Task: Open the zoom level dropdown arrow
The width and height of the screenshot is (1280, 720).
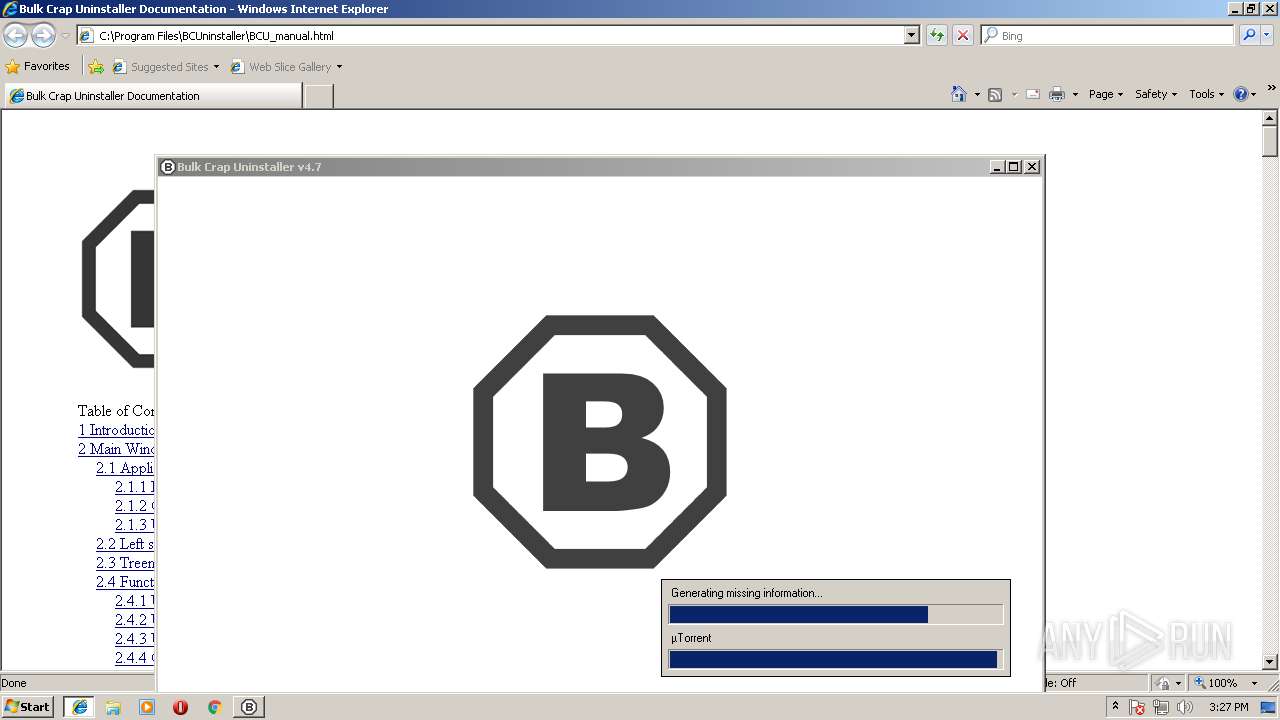Action: 1254,683
